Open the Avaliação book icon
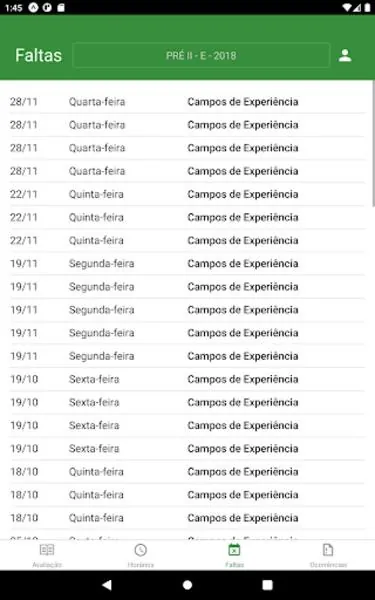The height and width of the screenshot is (600, 375). [47, 550]
